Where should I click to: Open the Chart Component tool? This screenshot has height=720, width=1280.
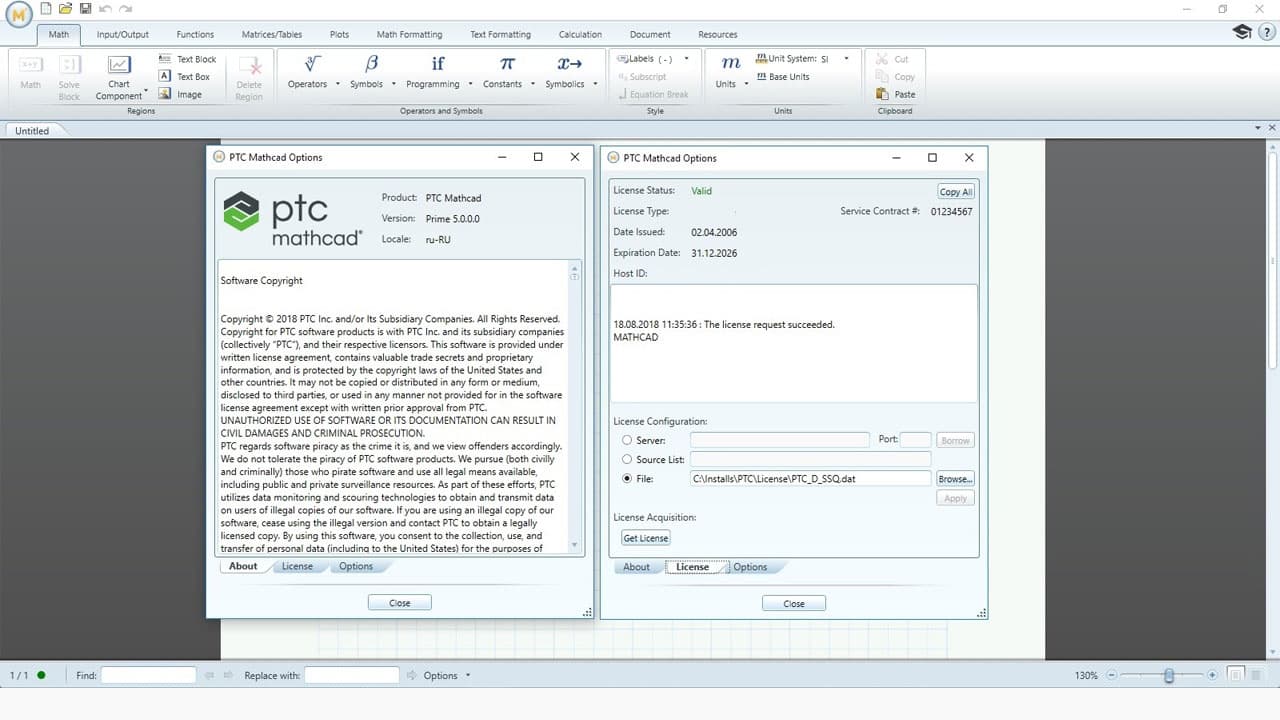click(119, 76)
